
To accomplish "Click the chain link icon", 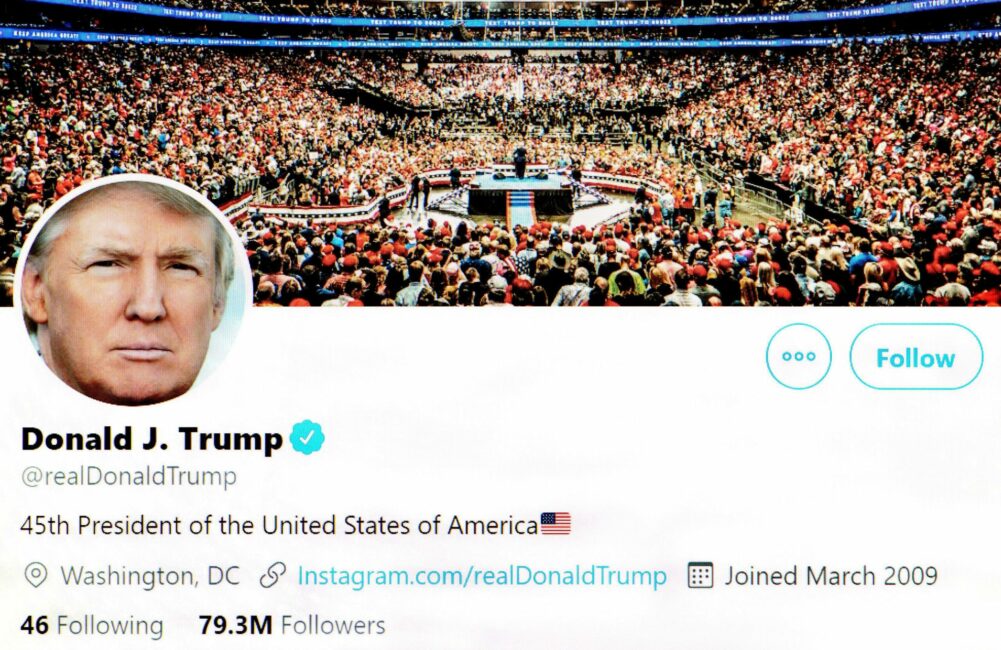I will click(x=273, y=575).
